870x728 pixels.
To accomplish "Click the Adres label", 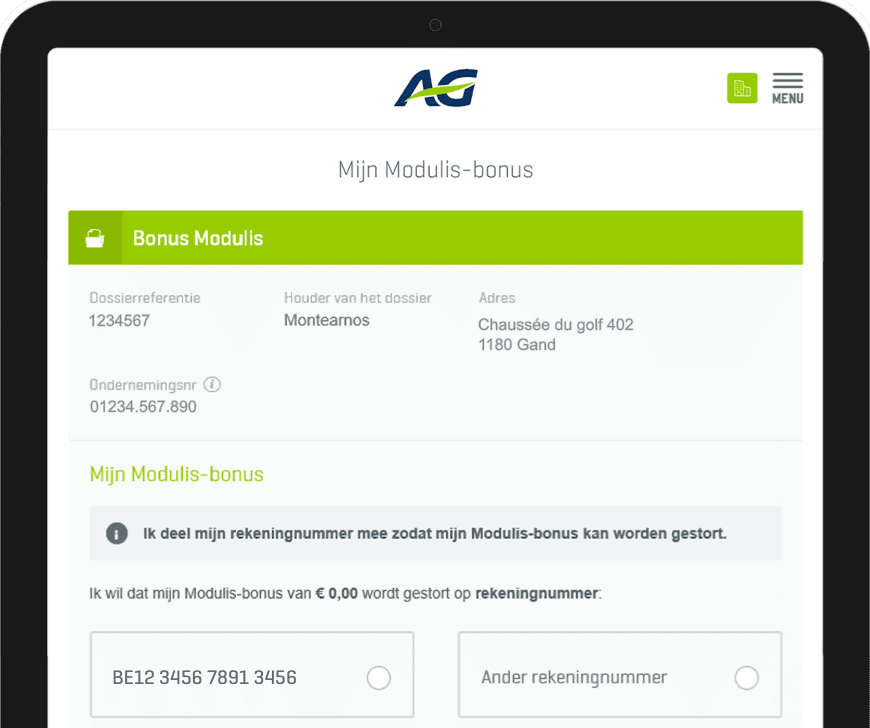I will [x=497, y=298].
